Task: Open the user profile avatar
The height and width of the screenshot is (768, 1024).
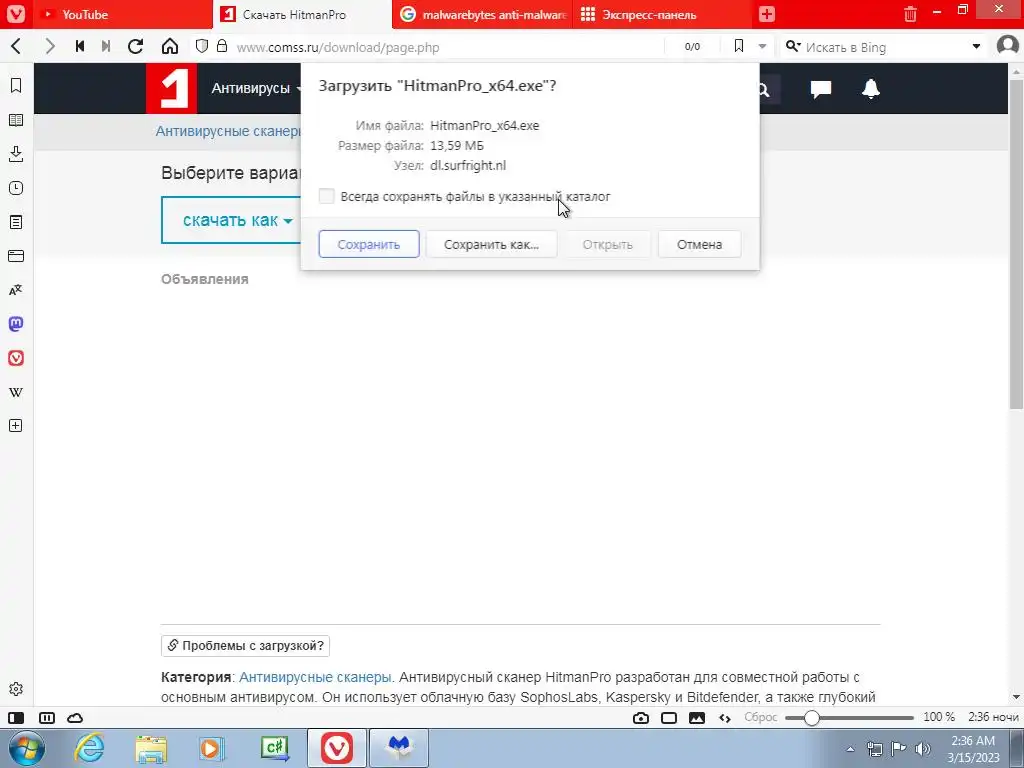Action: click(x=1008, y=46)
